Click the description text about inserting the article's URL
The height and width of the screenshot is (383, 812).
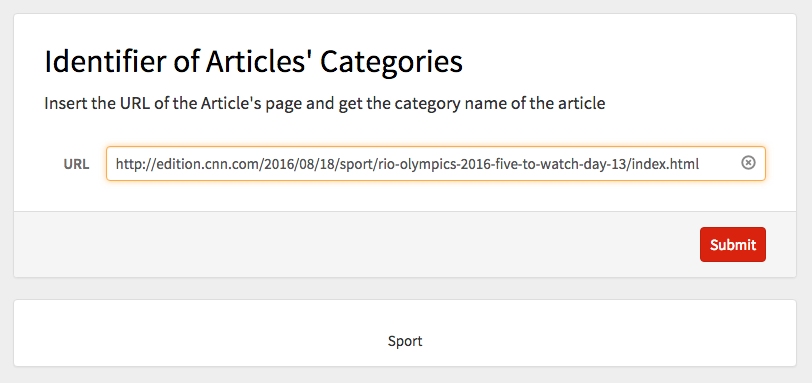click(325, 104)
